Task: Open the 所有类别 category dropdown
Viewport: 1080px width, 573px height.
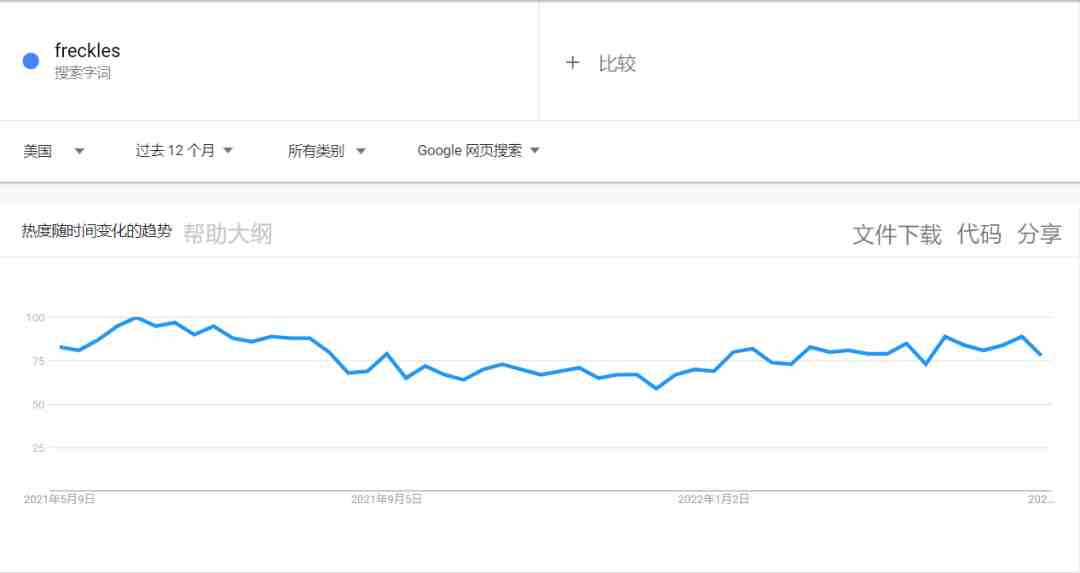Action: point(326,151)
